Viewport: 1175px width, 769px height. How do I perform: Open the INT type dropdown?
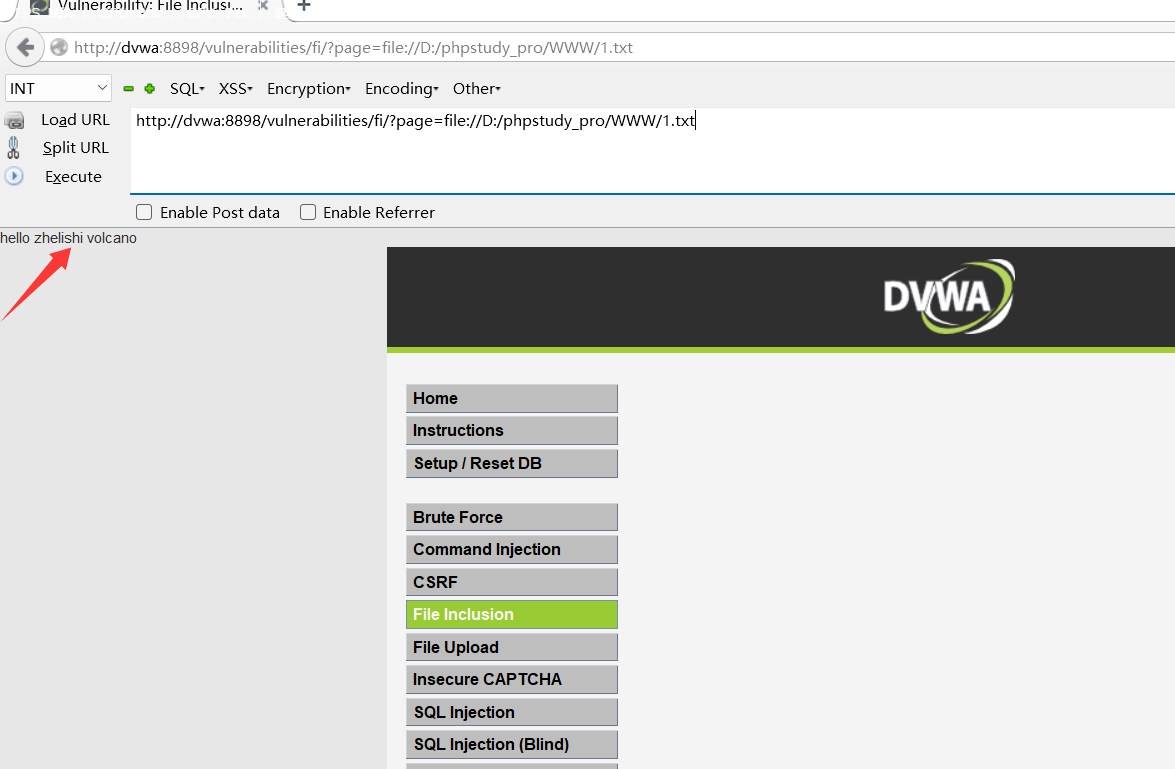[58, 88]
